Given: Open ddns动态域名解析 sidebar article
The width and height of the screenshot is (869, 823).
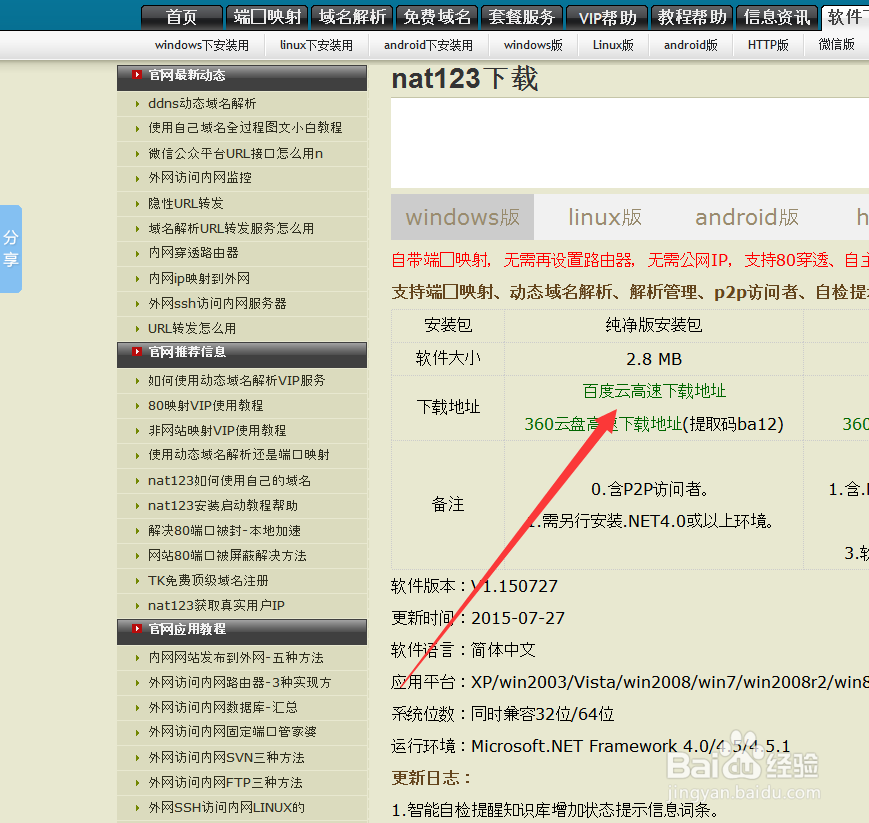Looking at the screenshot, I should (x=202, y=104).
